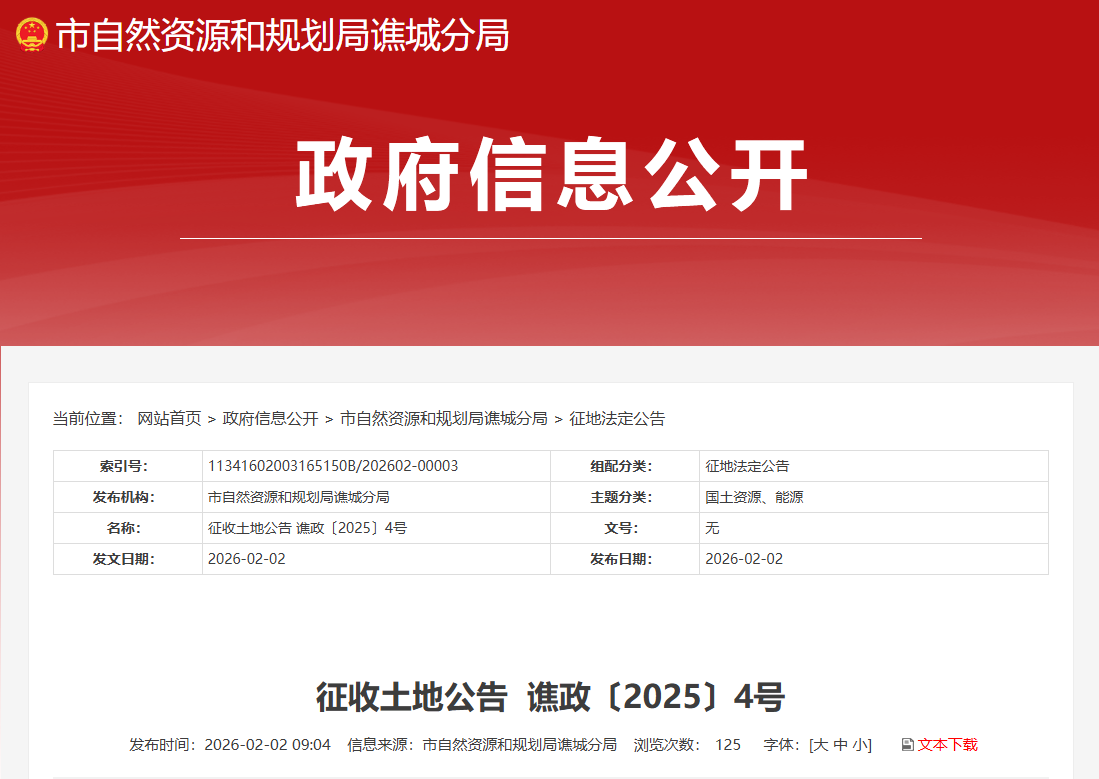Set font size to 大
Viewport: 1099px width, 779px height.
821,745
